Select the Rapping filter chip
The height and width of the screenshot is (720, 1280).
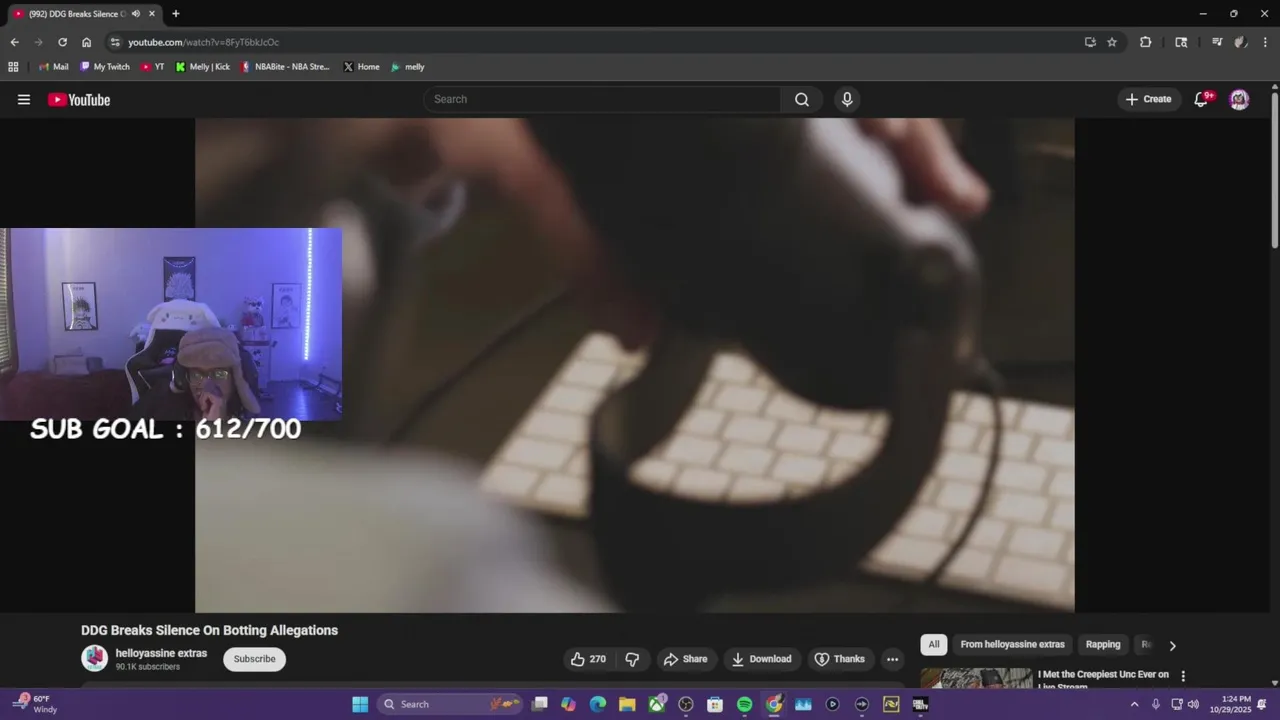[x=1103, y=644]
